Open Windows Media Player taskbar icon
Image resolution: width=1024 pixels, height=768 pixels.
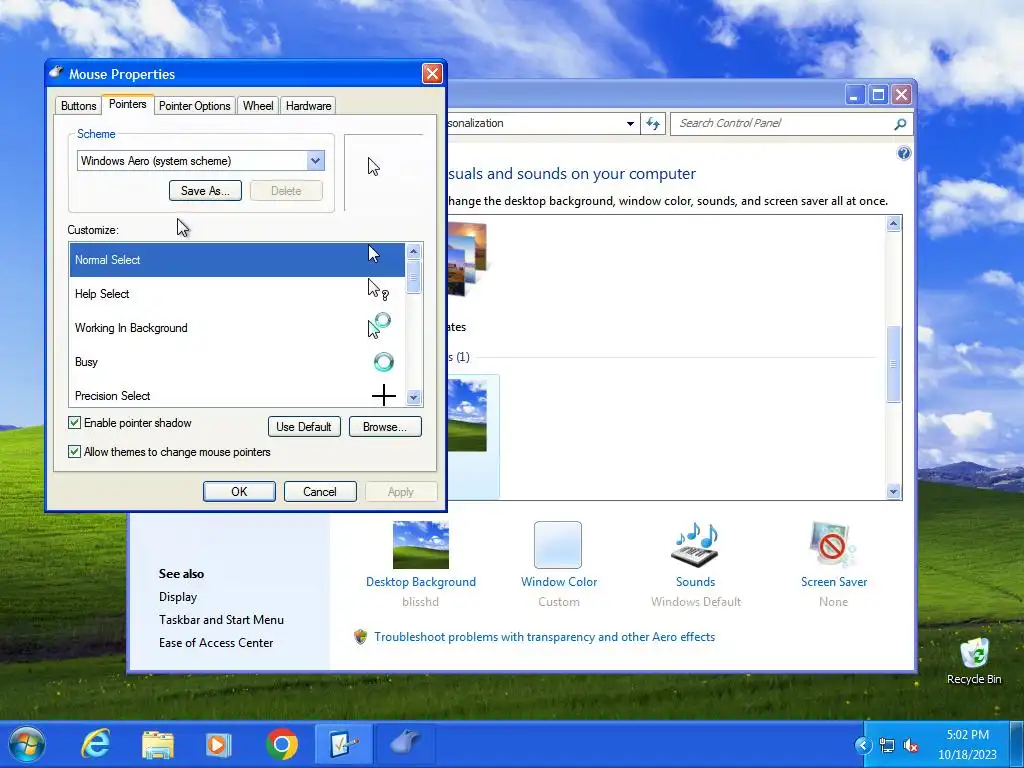point(218,745)
